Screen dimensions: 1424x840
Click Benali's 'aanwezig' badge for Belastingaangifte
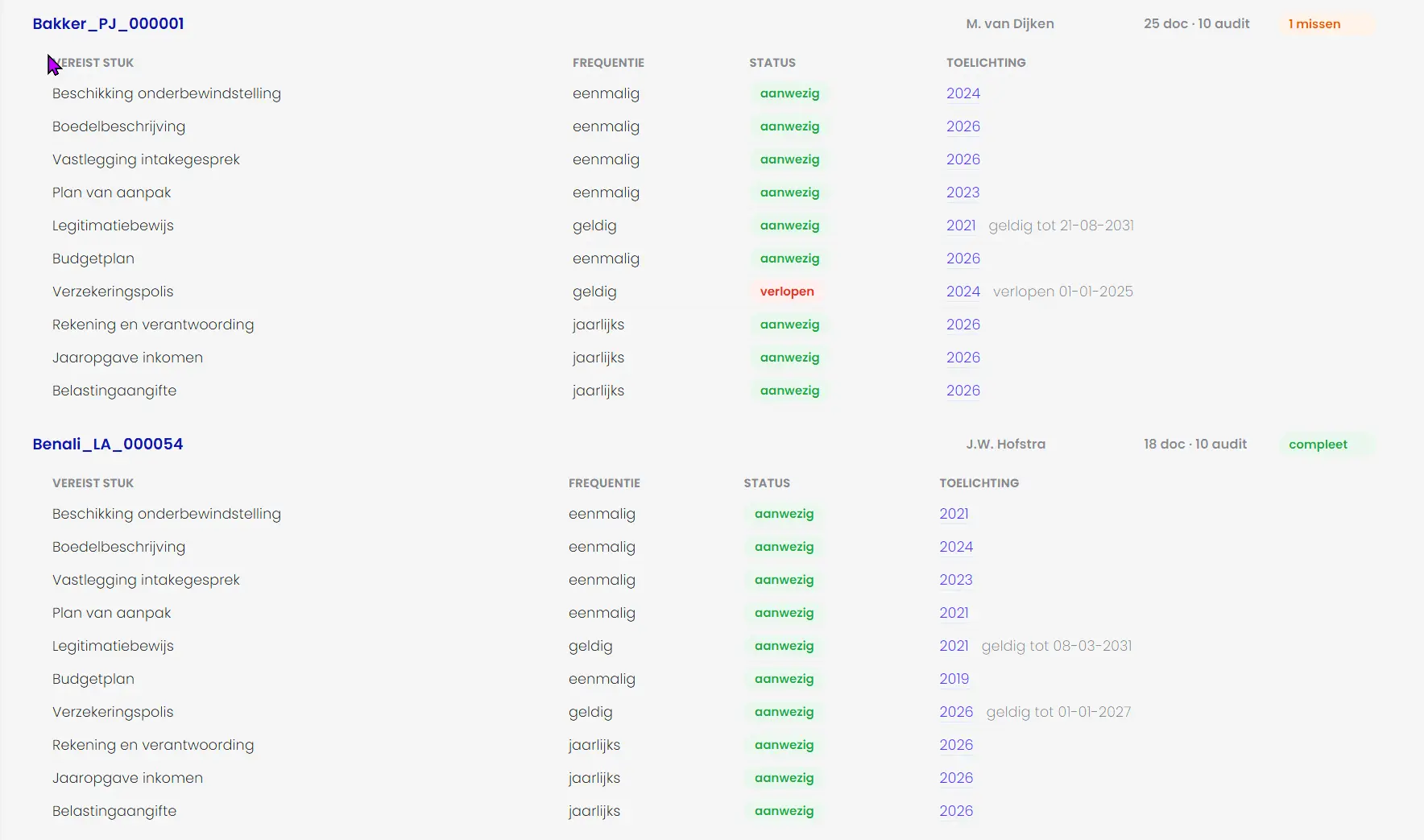point(784,811)
